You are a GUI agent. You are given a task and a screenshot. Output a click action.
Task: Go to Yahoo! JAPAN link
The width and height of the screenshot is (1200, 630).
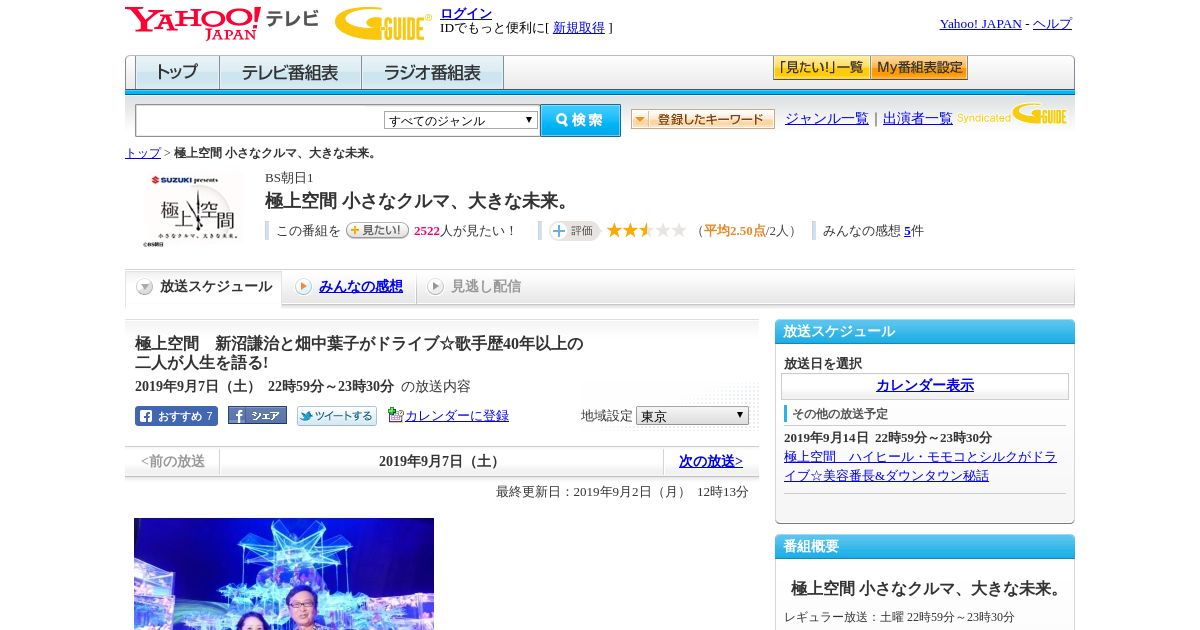(980, 24)
